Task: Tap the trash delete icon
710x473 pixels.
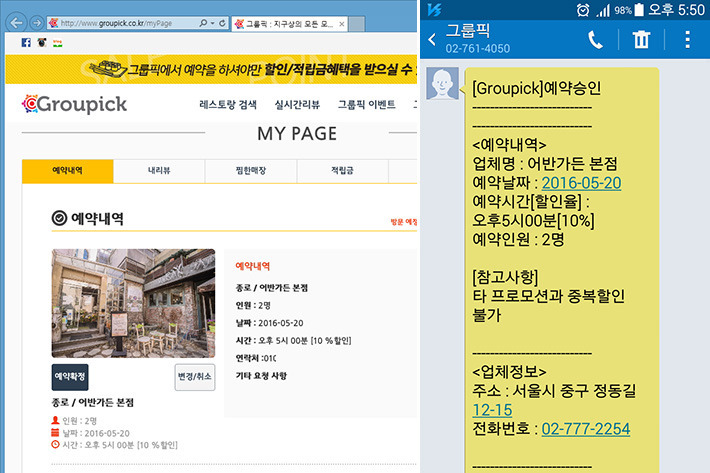Action: pos(641,40)
